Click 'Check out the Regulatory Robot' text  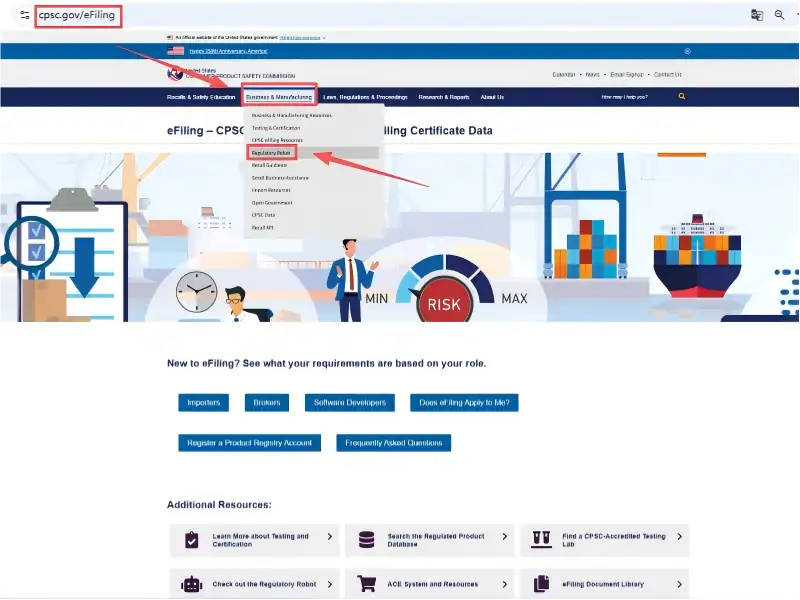coord(264,584)
